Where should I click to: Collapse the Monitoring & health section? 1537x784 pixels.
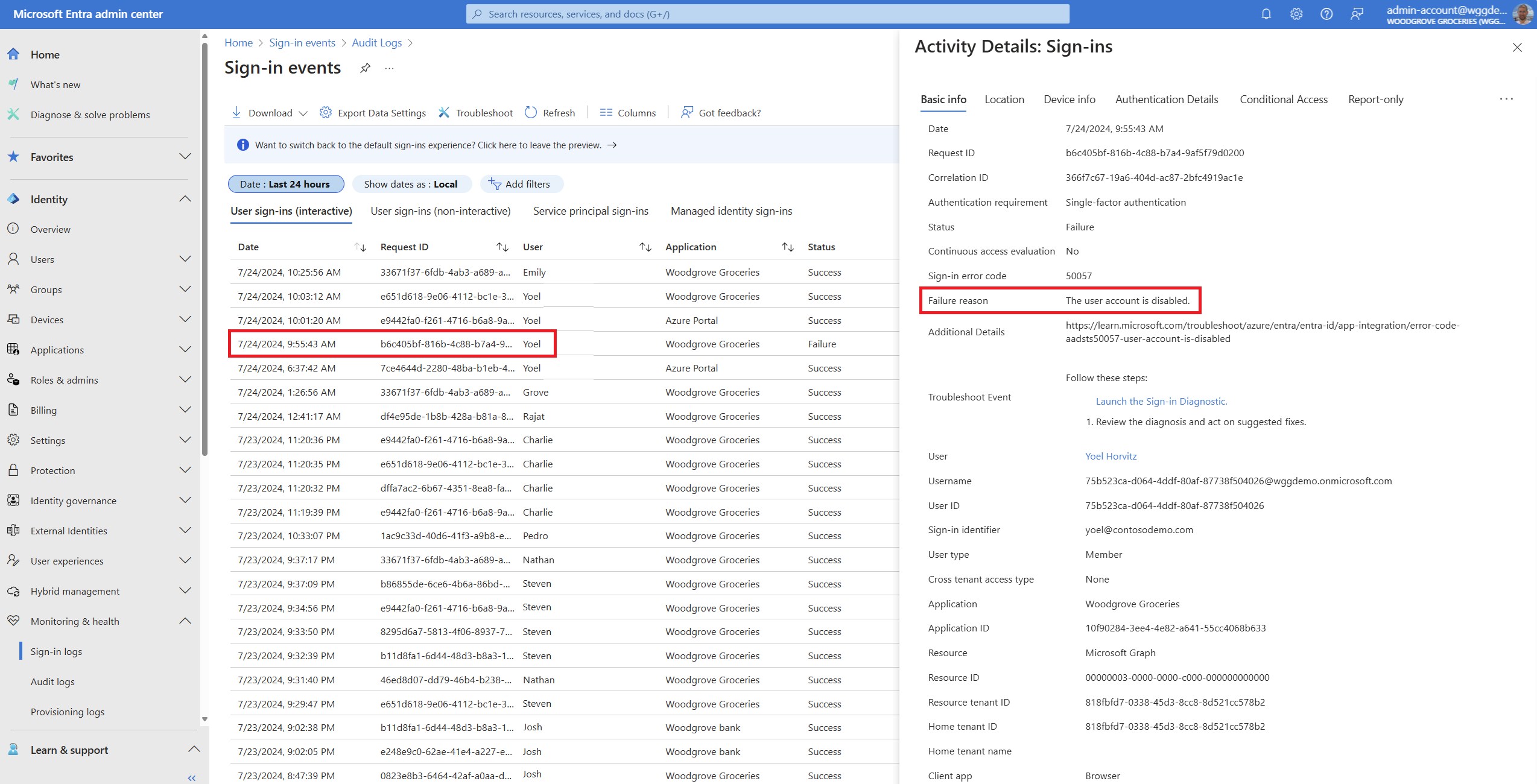(x=185, y=621)
